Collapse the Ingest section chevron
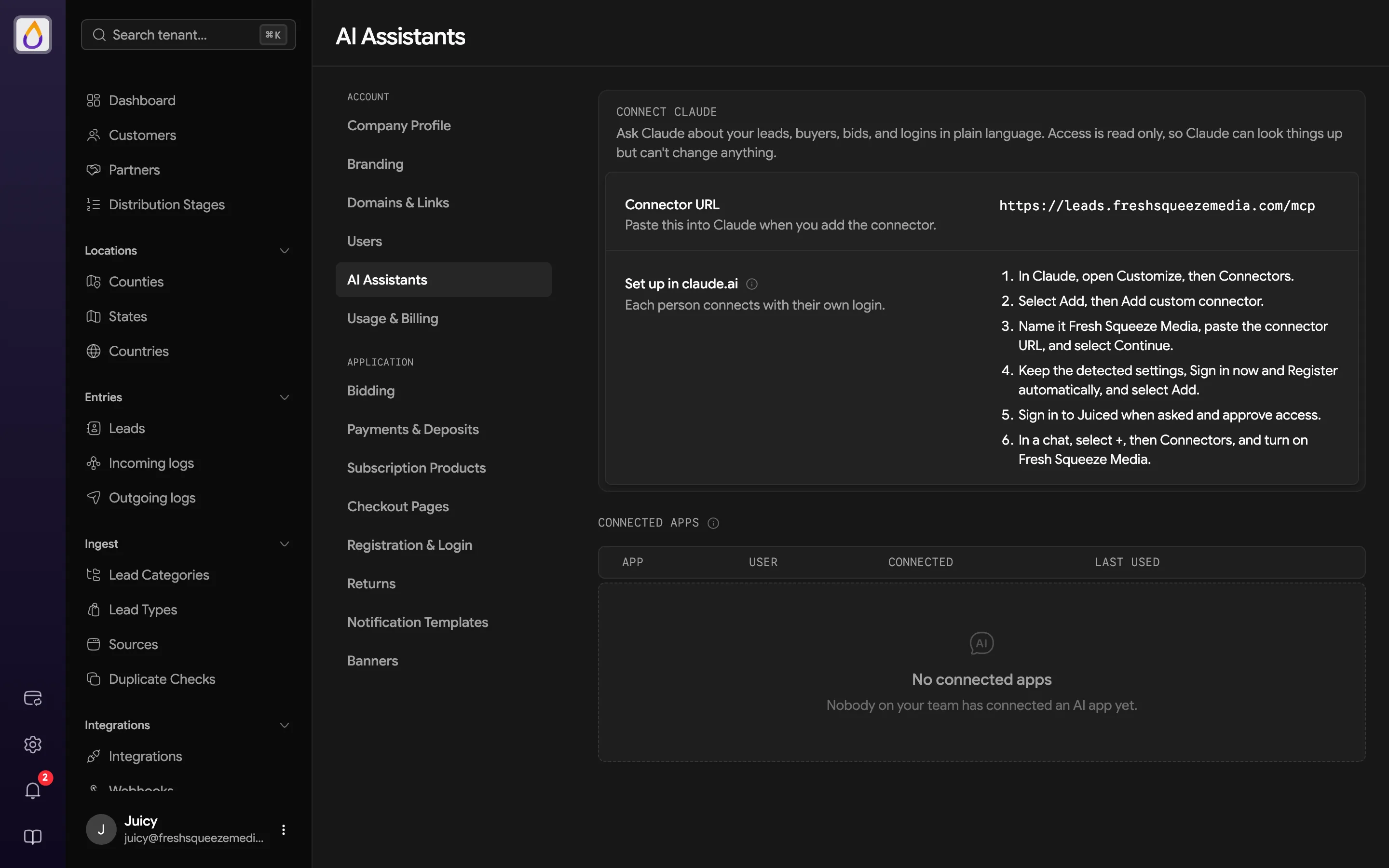The height and width of the screenshot is (868, 1389). click(284, 543)
